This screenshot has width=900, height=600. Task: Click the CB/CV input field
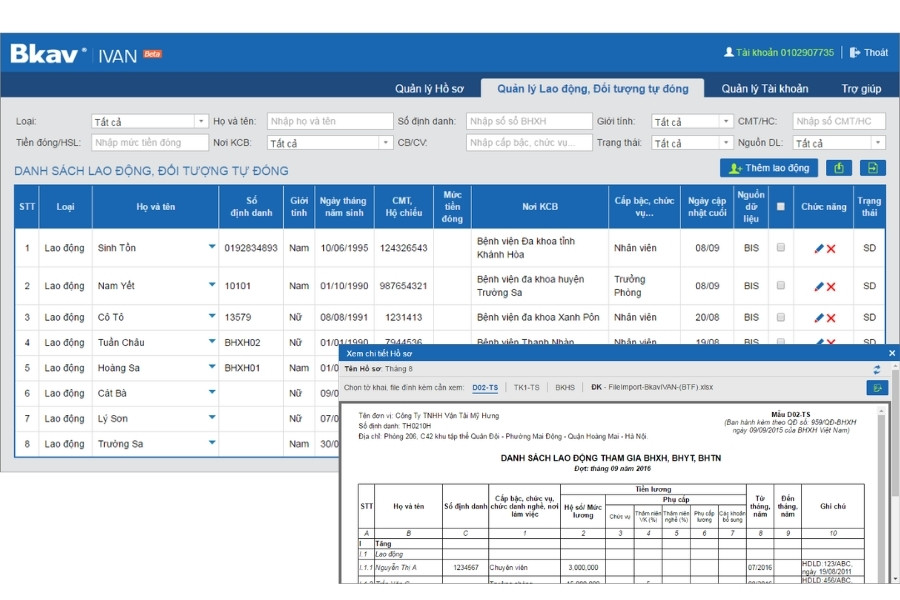(529, 142)
